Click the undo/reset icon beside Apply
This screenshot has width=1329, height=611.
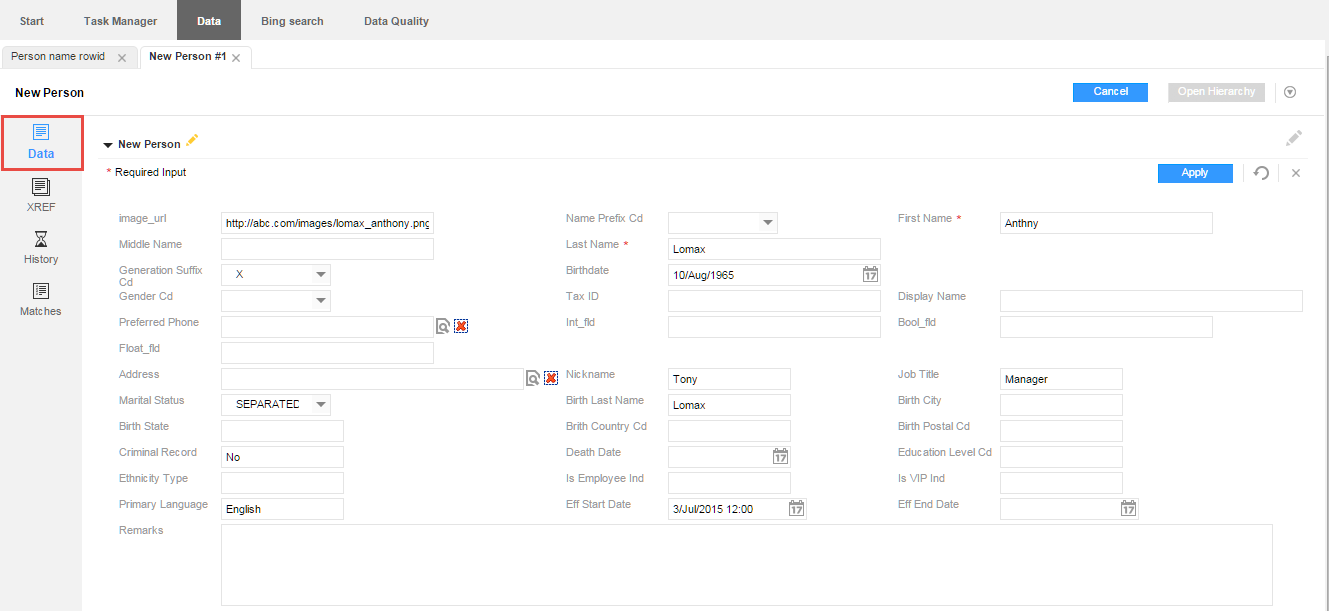click(x=1262, y=173)
